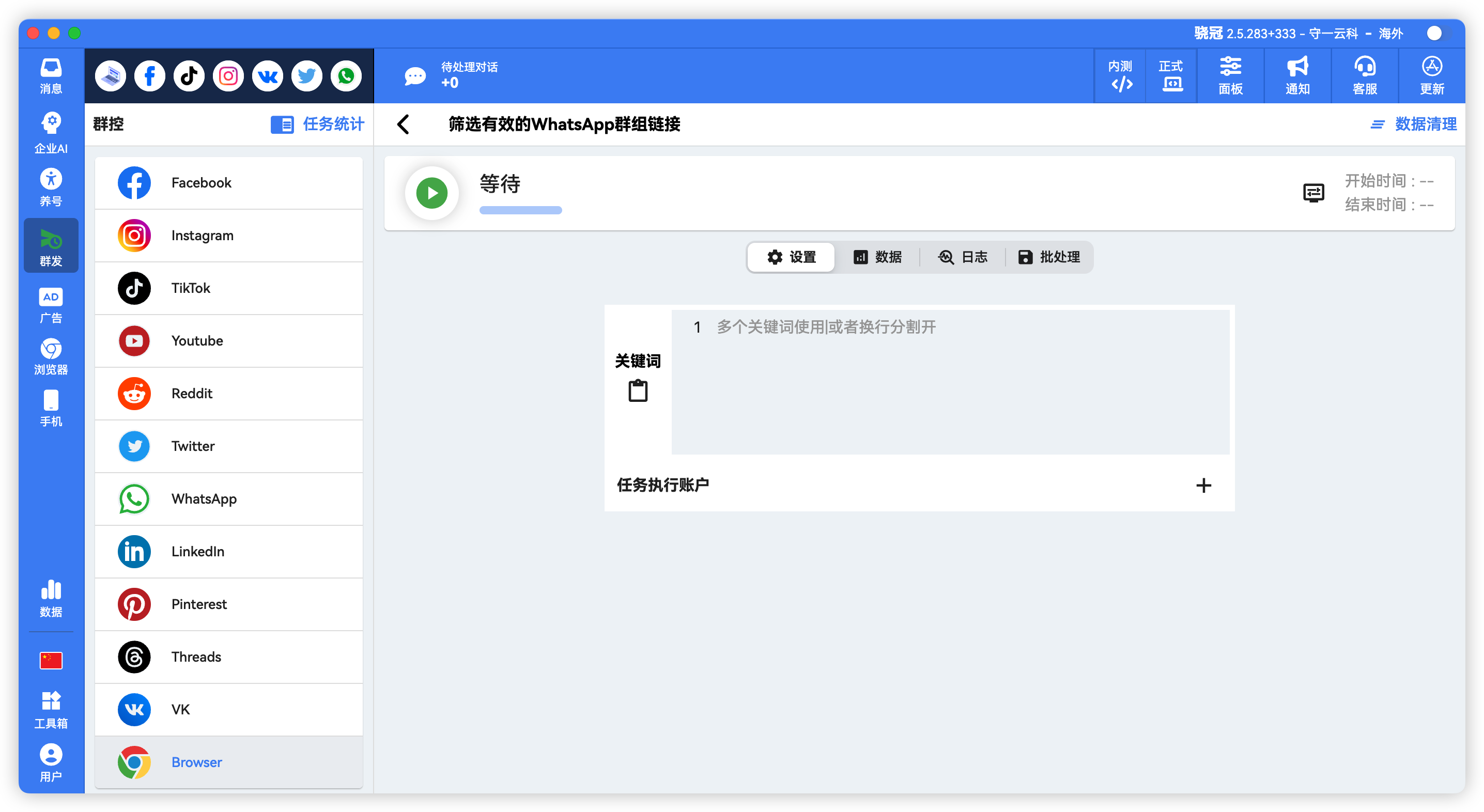Image resolution: width=1484 pixels, height=812 pixels.
Task: Select Browser in the platform list
Action: click(x=229, y=762)
